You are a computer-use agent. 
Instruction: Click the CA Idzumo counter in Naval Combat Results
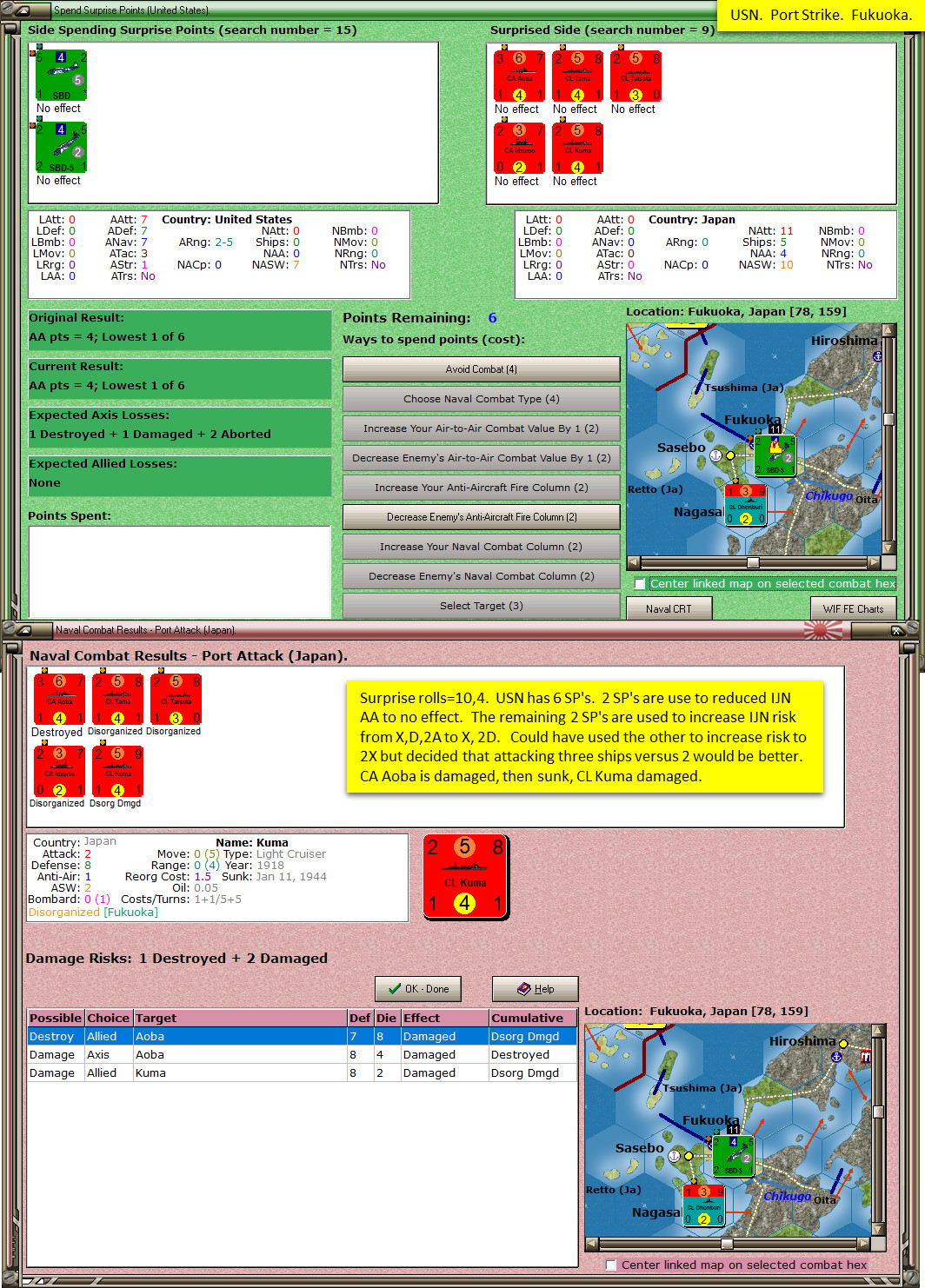tap(59, 772)
